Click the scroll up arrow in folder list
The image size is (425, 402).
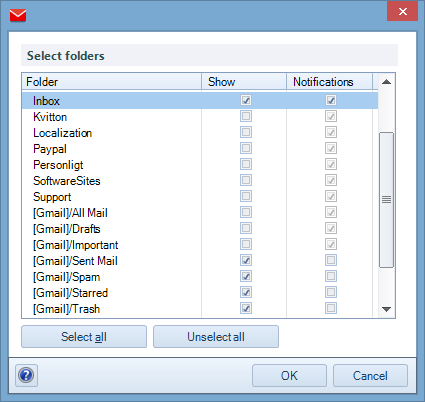pyautogui.click(x=386, y=82)
